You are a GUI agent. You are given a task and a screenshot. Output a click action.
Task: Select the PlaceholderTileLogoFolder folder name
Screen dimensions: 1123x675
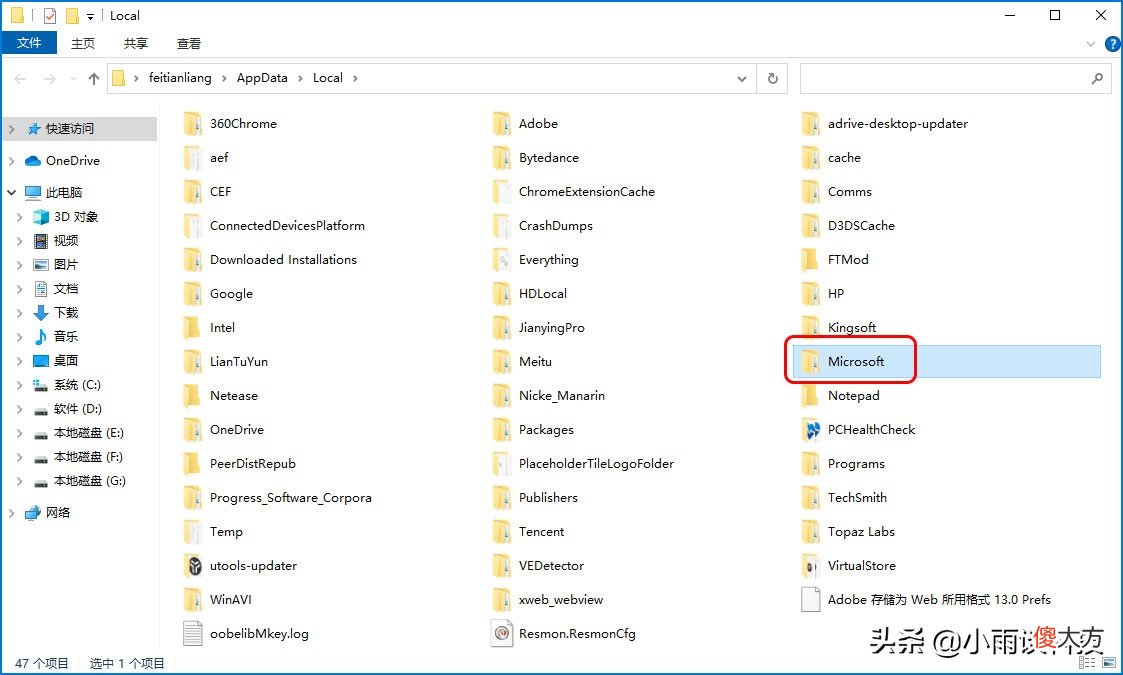597,464
